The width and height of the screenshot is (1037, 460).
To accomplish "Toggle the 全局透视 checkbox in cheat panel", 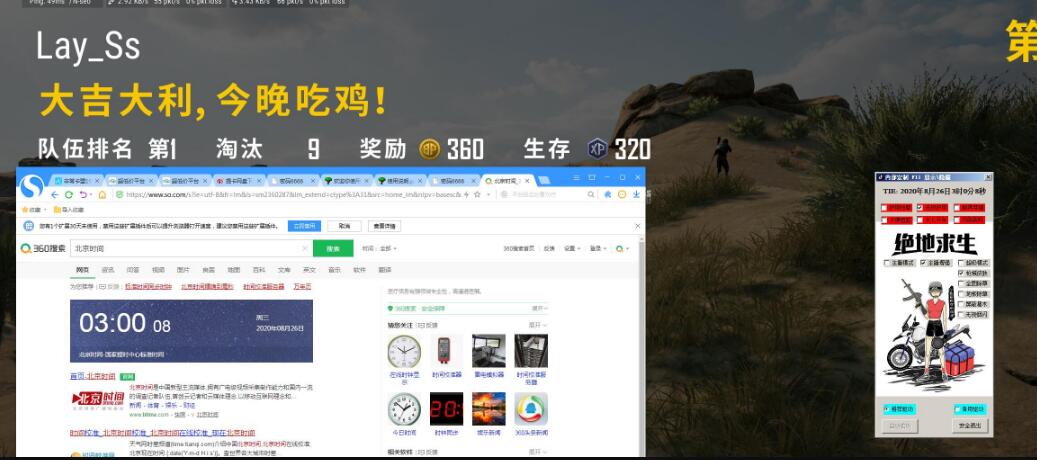I will (924, 263).
